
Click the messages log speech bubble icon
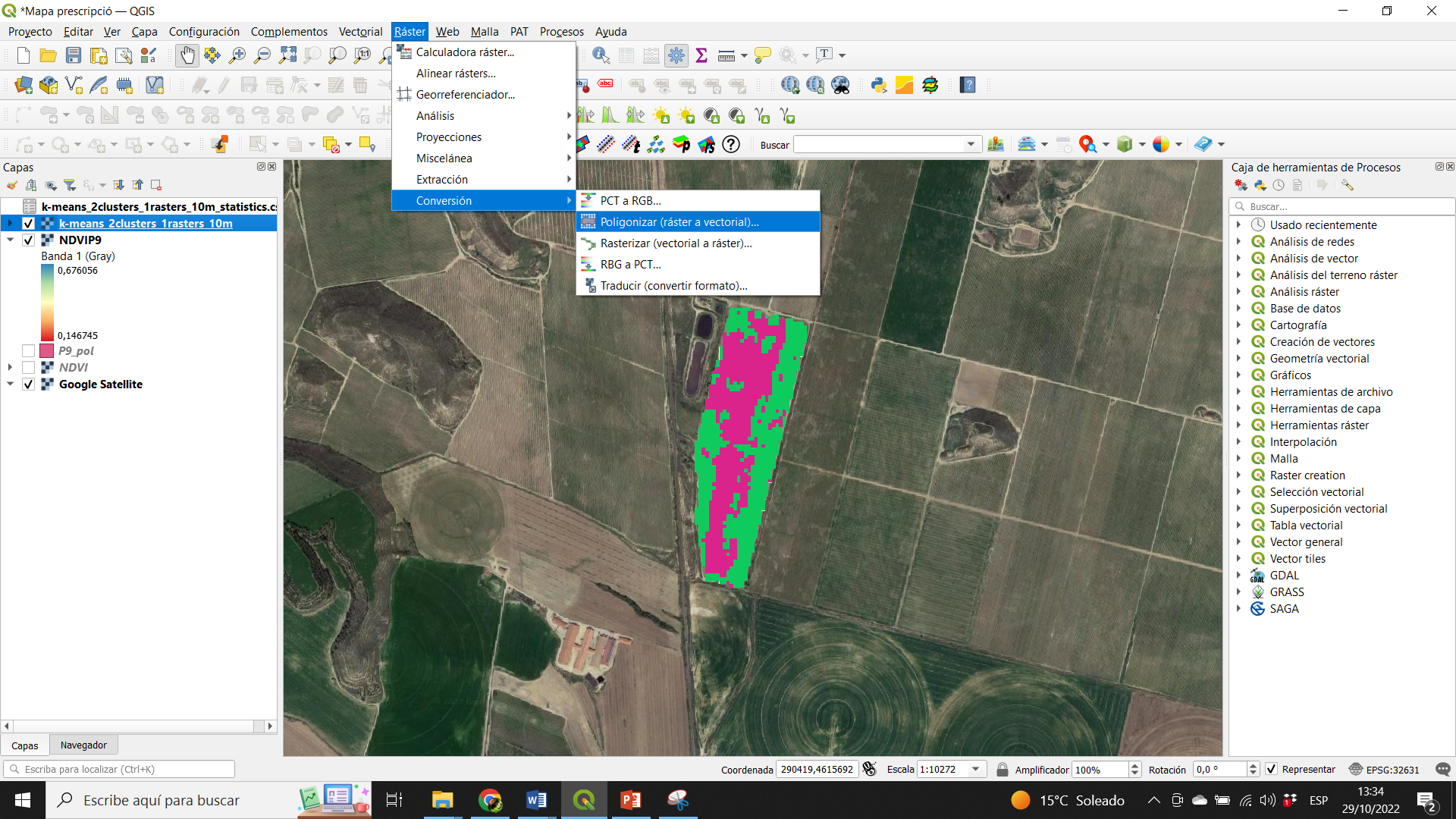(x=1442, y=769)
